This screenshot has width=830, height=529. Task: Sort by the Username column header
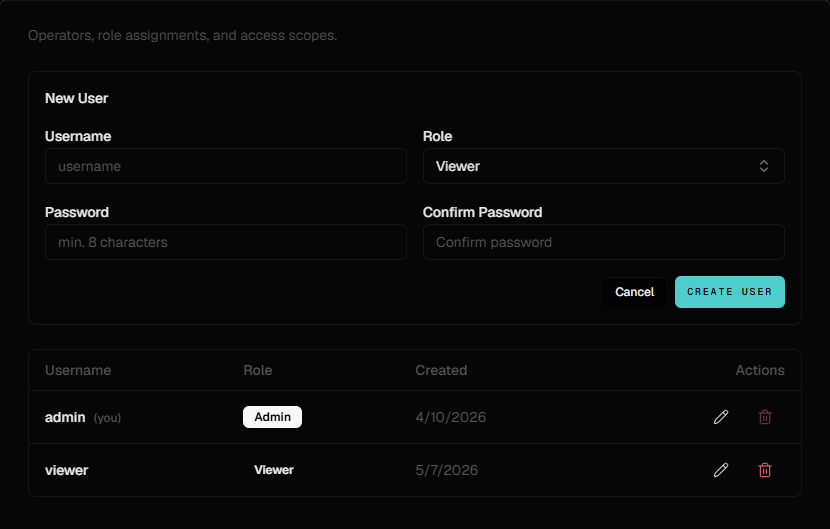point(78,370)
